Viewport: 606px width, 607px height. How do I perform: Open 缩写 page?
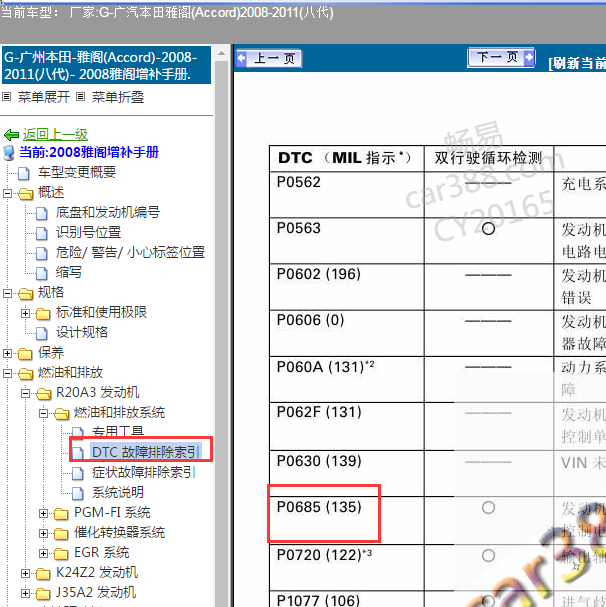[69, 273]
